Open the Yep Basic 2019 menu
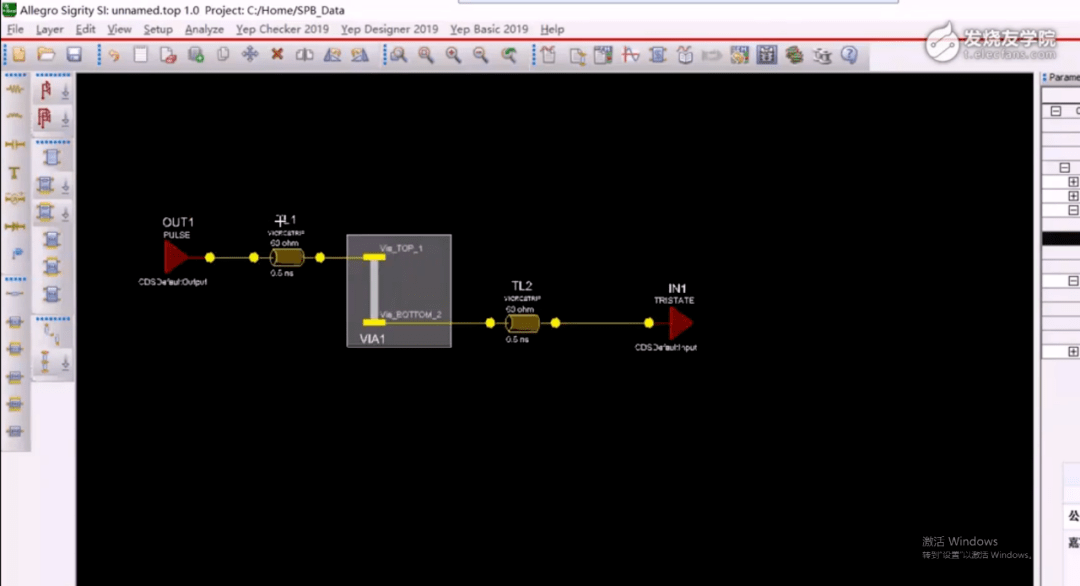Viewport: 1080px width, 586px height. coord(489,29)
